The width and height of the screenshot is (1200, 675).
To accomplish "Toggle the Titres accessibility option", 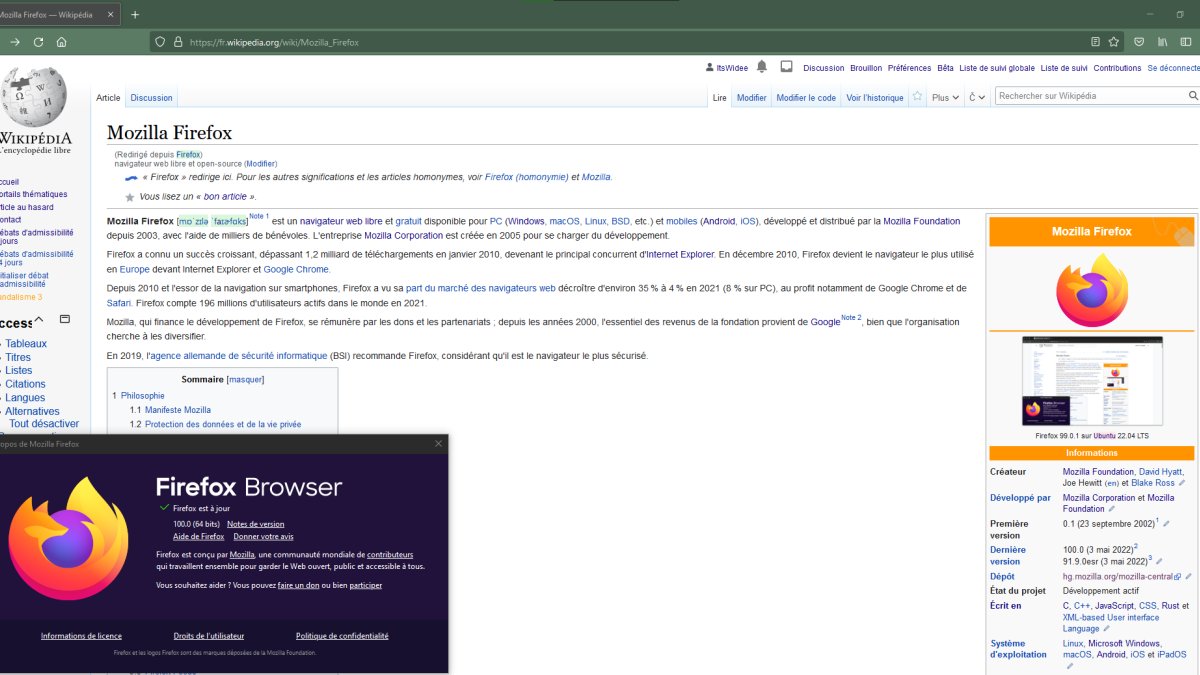I will [x=18, y=357].
